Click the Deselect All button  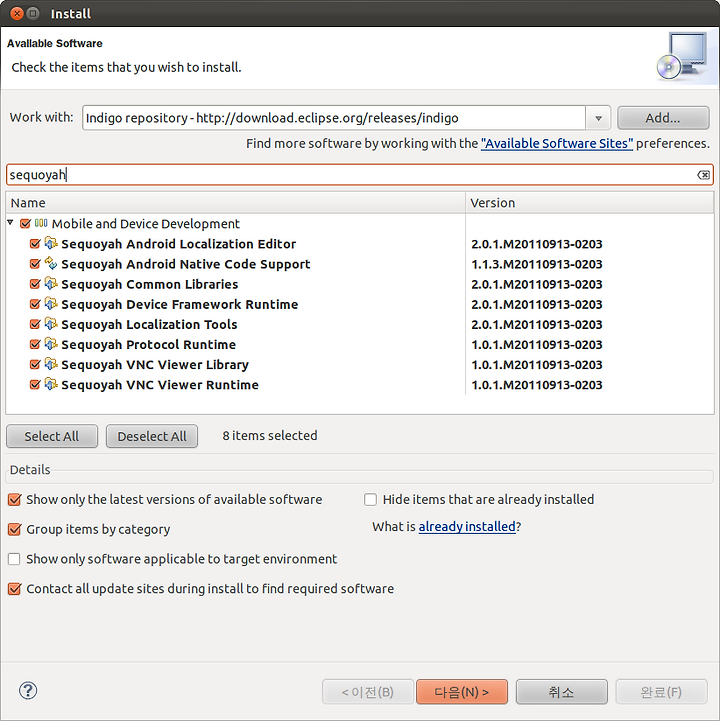click(x=152, y=436)
